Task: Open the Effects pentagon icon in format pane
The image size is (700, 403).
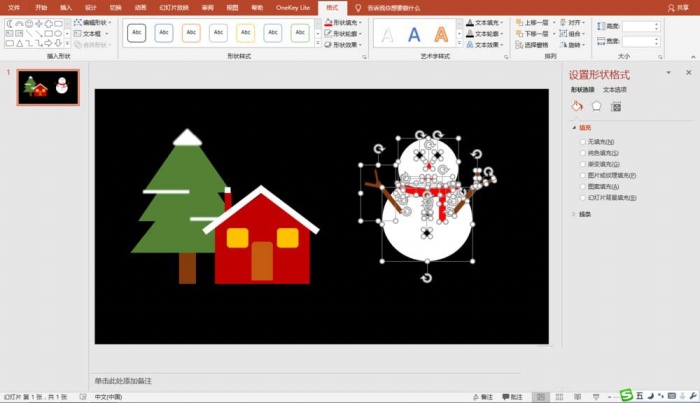Action: (x=596, y=106)
